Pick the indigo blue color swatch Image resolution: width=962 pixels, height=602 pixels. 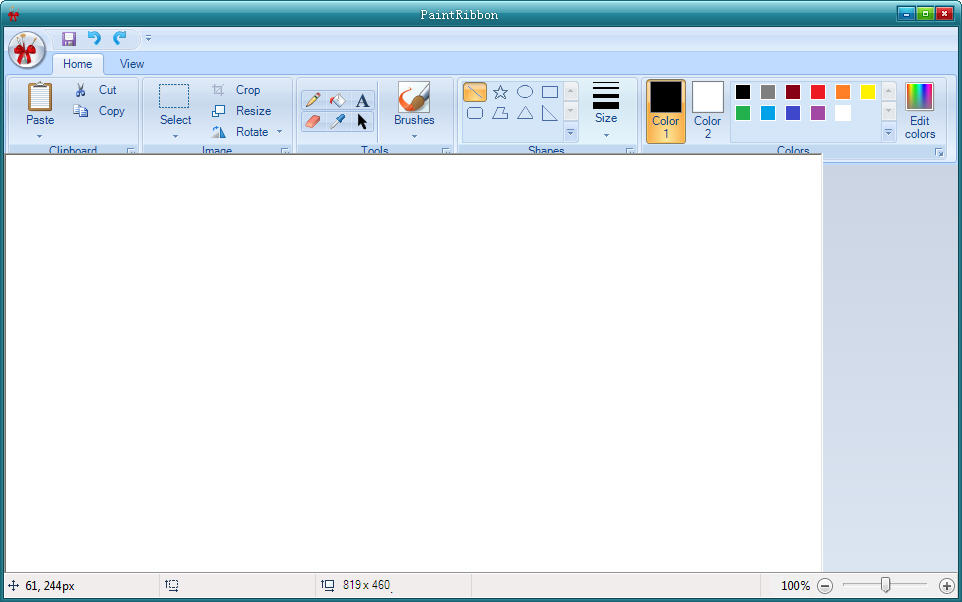(793, 113)
